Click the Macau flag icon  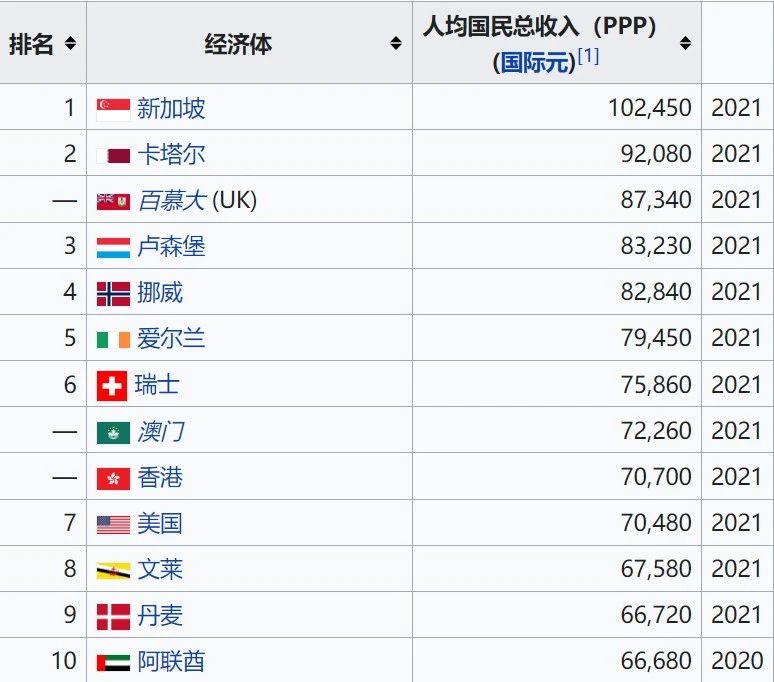pos(113,433)
